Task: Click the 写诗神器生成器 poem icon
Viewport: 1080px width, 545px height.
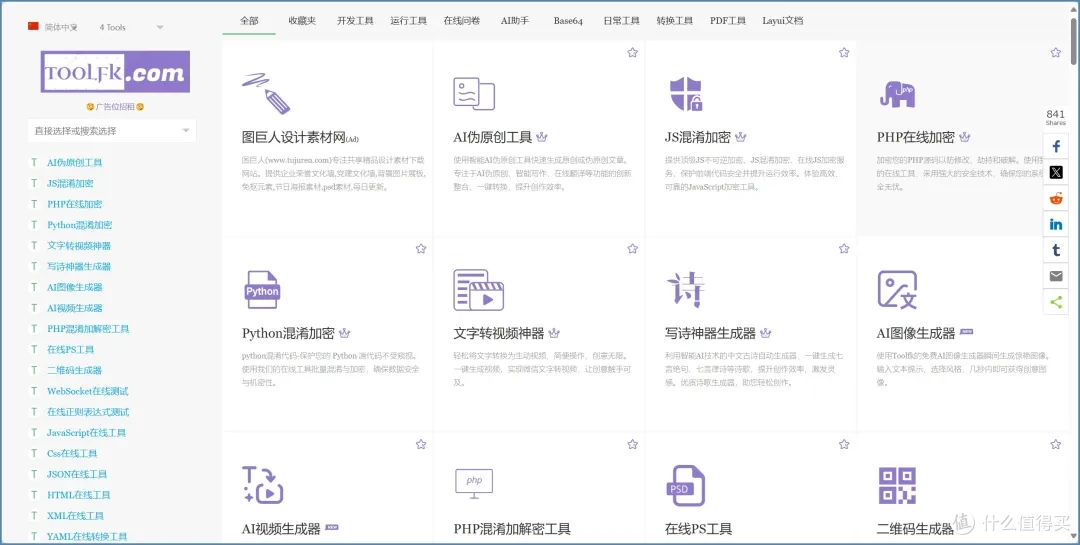Action: (x=685, y=290)
